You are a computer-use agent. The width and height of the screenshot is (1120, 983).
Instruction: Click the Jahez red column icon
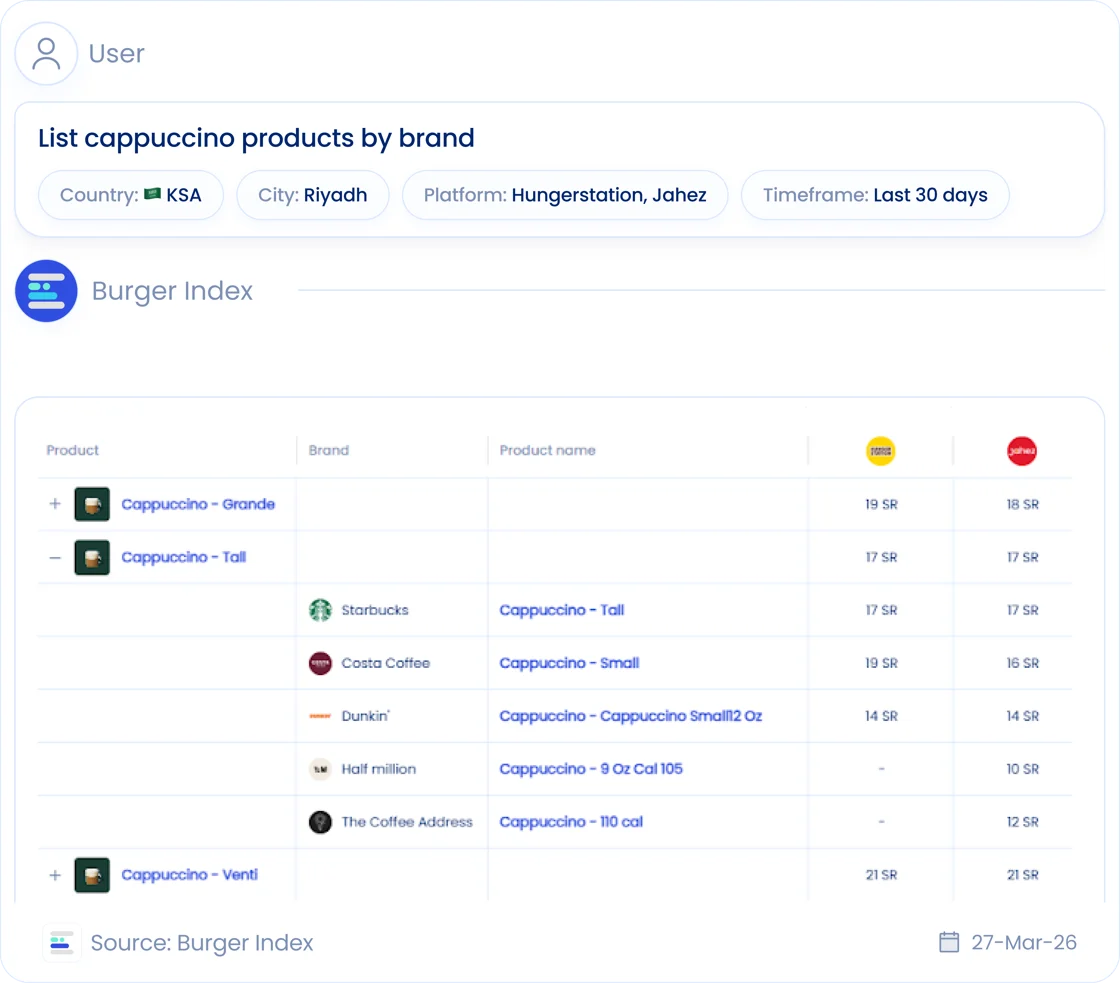point(1022,451)
